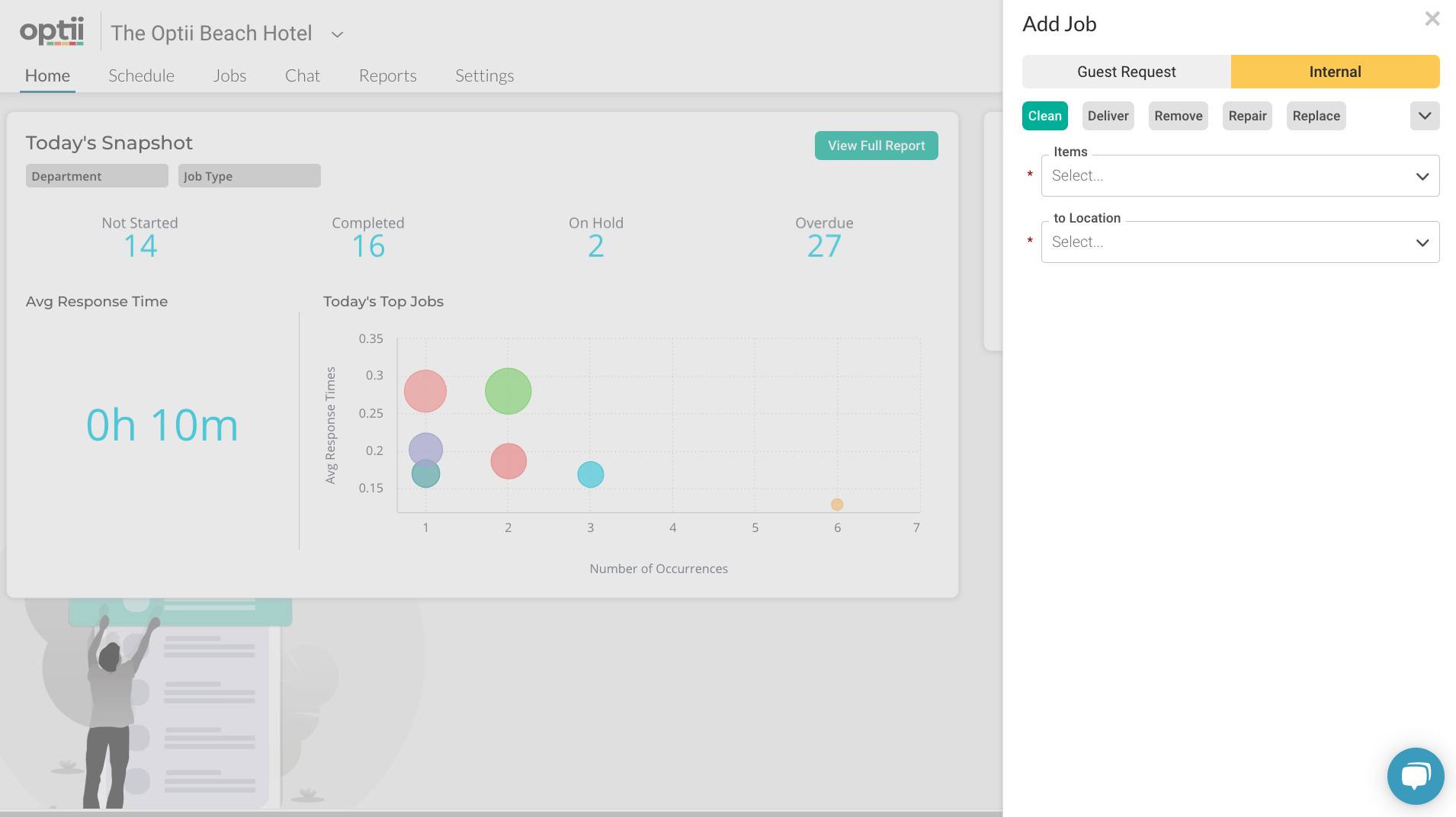Open the Schedule tab

pos(141,75)
